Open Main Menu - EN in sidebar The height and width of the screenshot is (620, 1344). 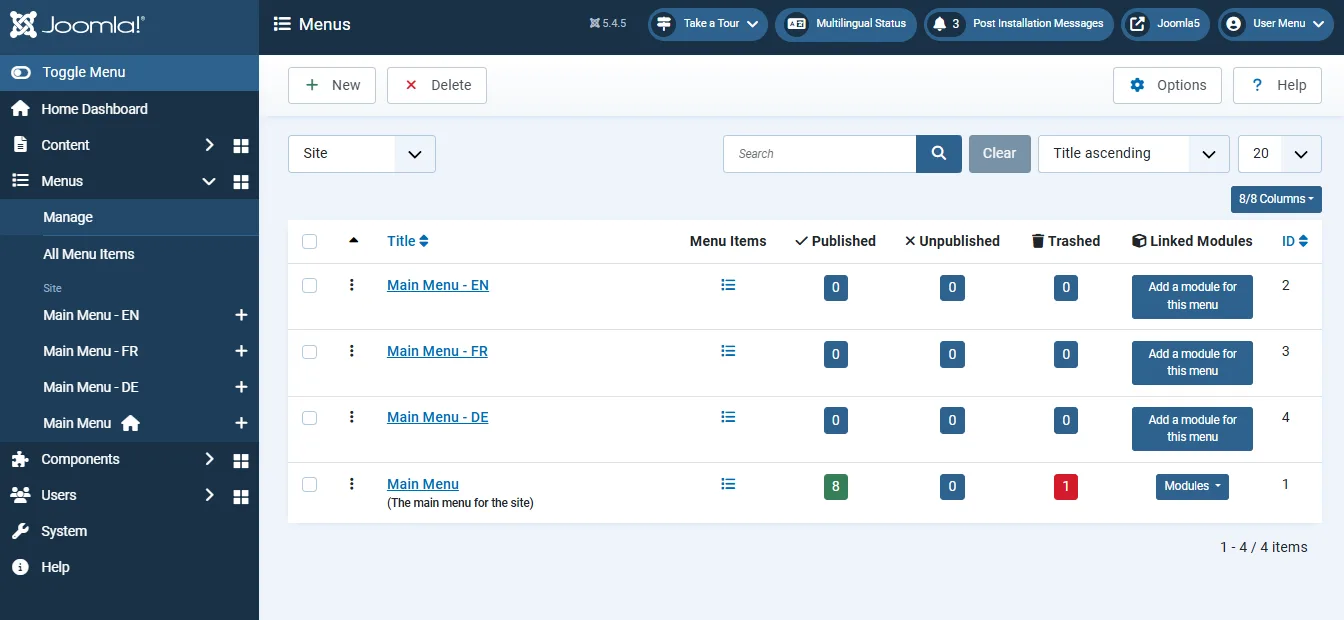pyautogui.click(x=91, y=315)
